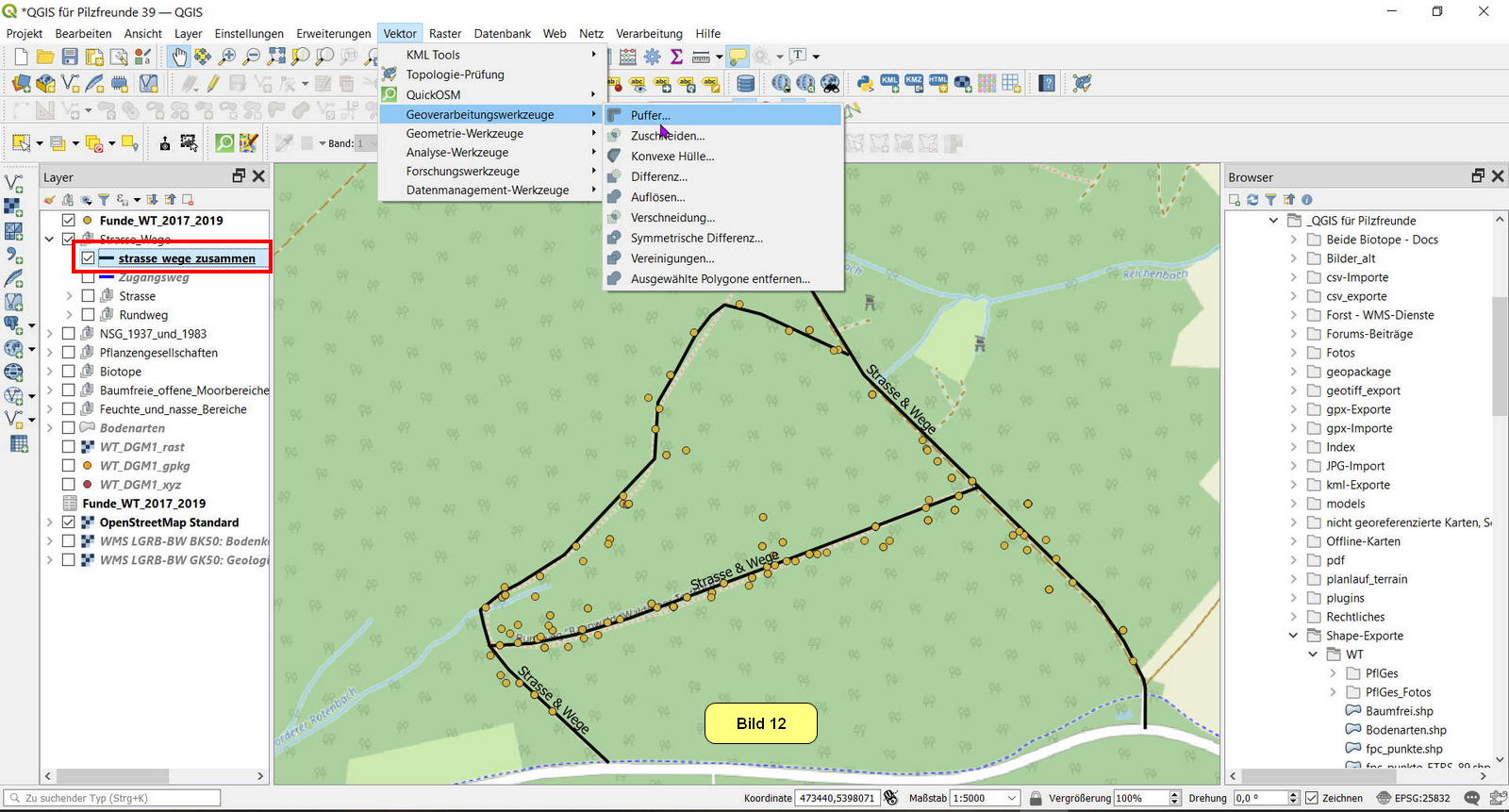Open the Raster menu
The image size is (1509, 812).
pyautogui.click(x=445, y=33)
